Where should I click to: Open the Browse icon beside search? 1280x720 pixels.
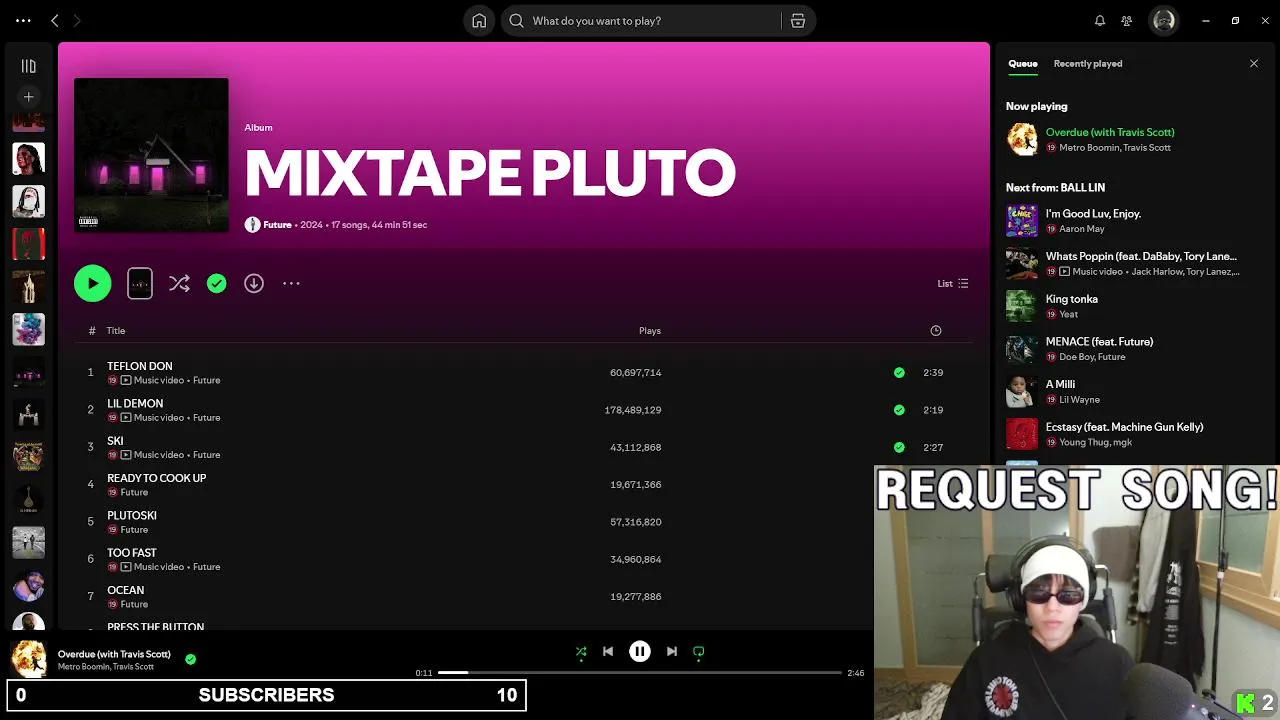pos(798,20)
